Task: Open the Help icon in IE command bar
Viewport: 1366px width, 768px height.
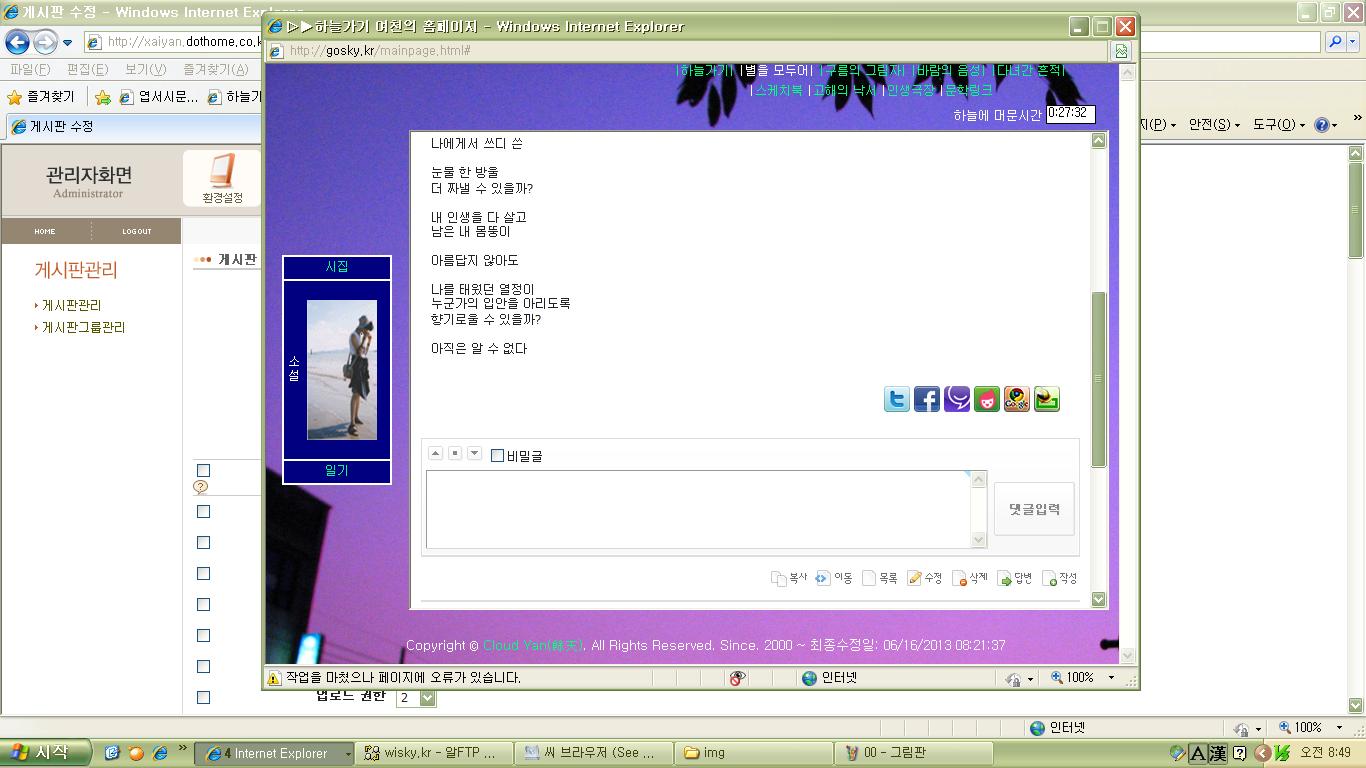Action: coord(1321,125)
